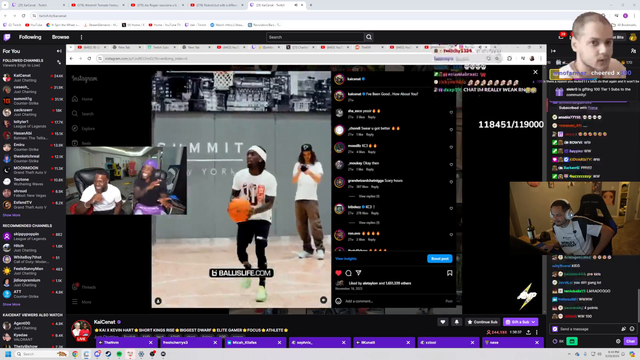Click the Continue Sub button
This screenshot has width=640, height=360.
click(482, 322)
